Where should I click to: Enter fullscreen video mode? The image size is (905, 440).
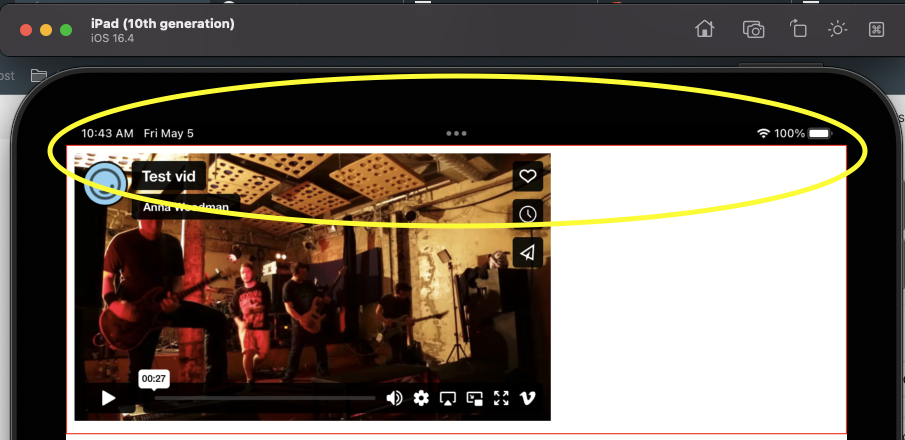pyautogui.click(x=501, y=398)
